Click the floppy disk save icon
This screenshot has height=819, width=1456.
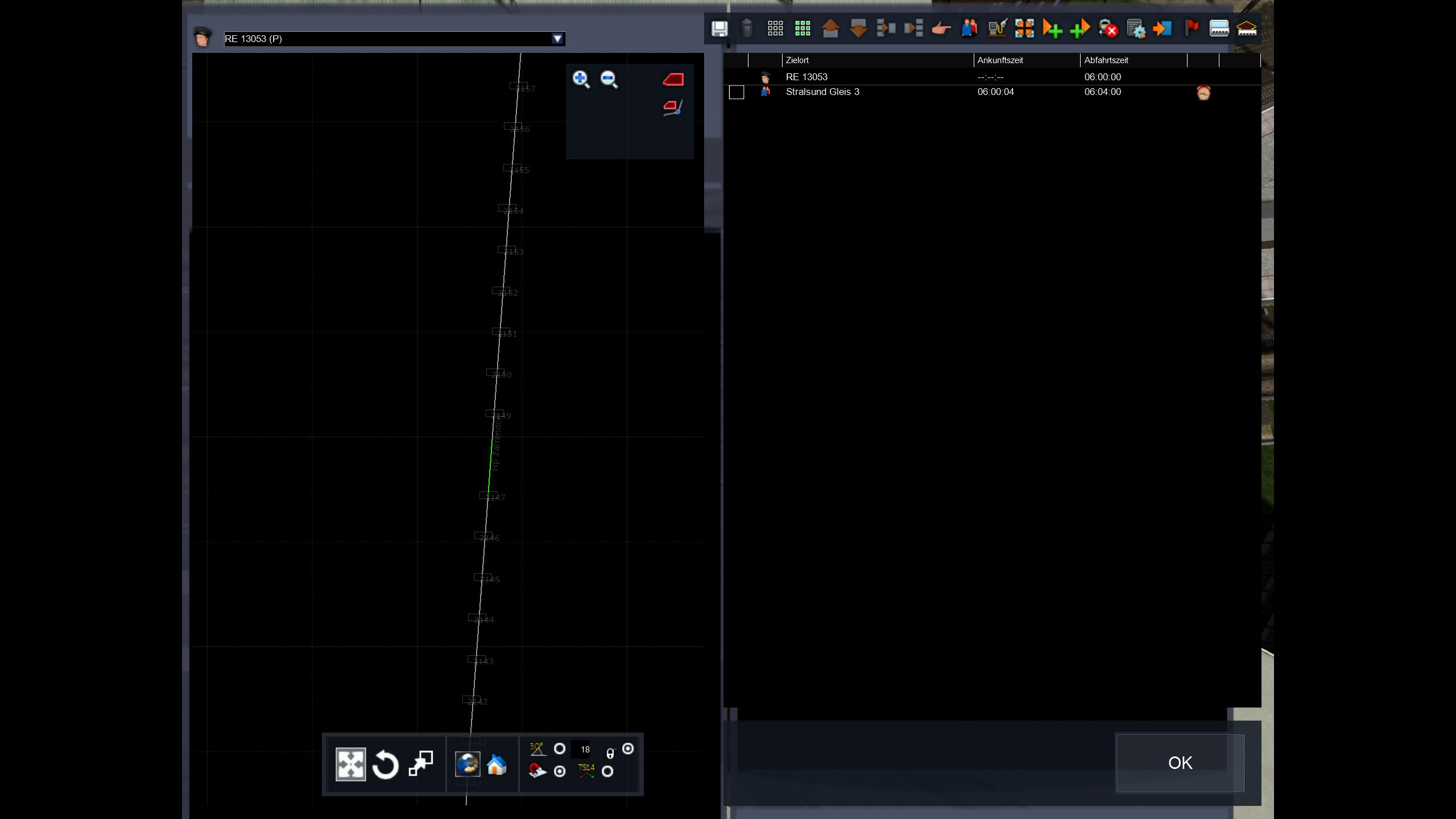point(719,28)
